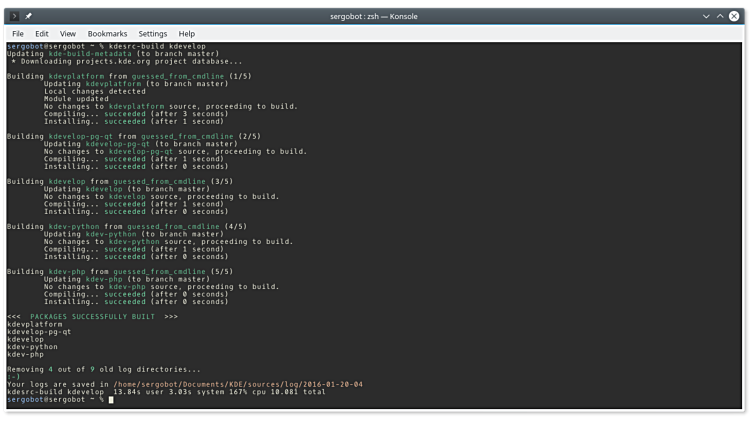Pin window using the title bar pin icon

pos(28,16)
